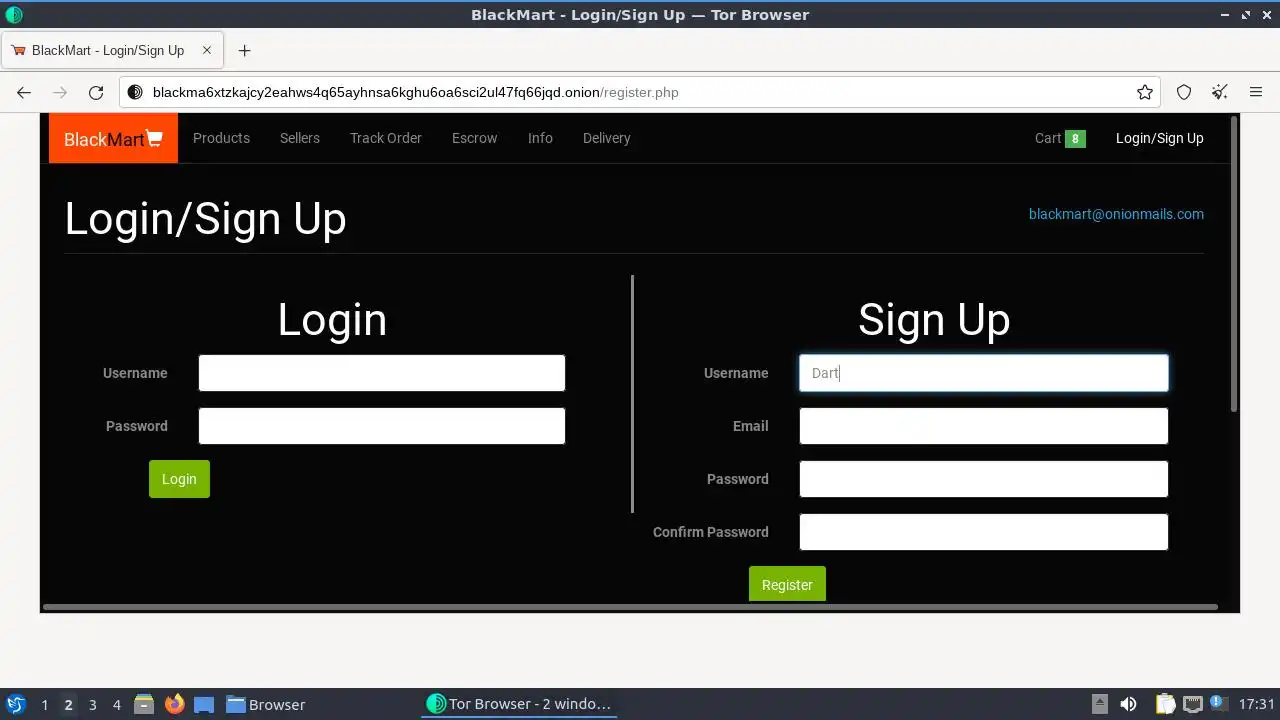Open the Delivery navbar item
Screen dimensions: 1280x720
[x=607, y=138]
